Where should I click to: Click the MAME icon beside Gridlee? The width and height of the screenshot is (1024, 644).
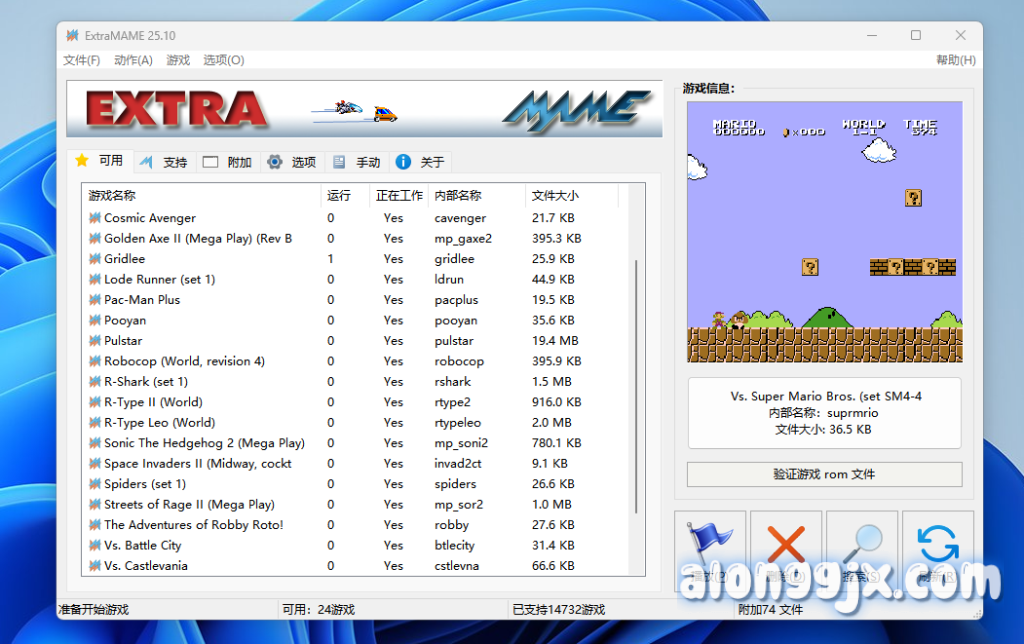pos(95,259)
